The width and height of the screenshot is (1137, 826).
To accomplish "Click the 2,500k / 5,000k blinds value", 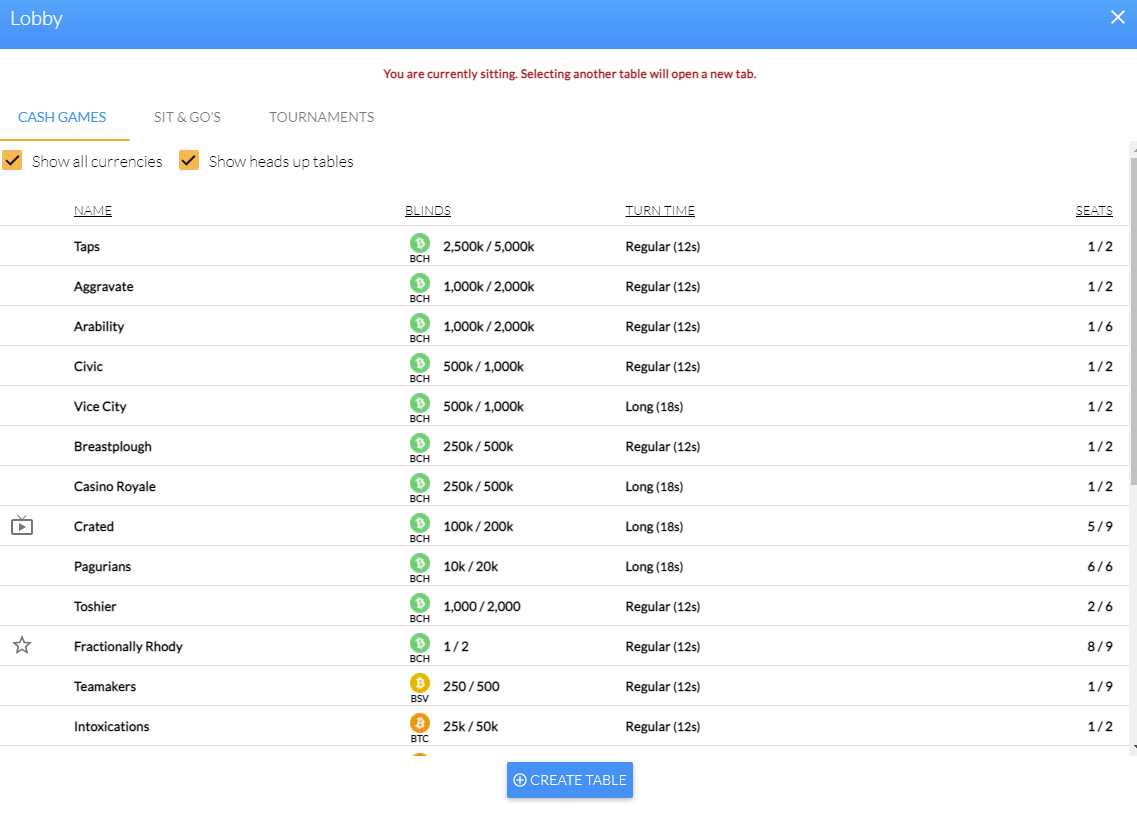I will pyautogui.click(x=489, y=247).
